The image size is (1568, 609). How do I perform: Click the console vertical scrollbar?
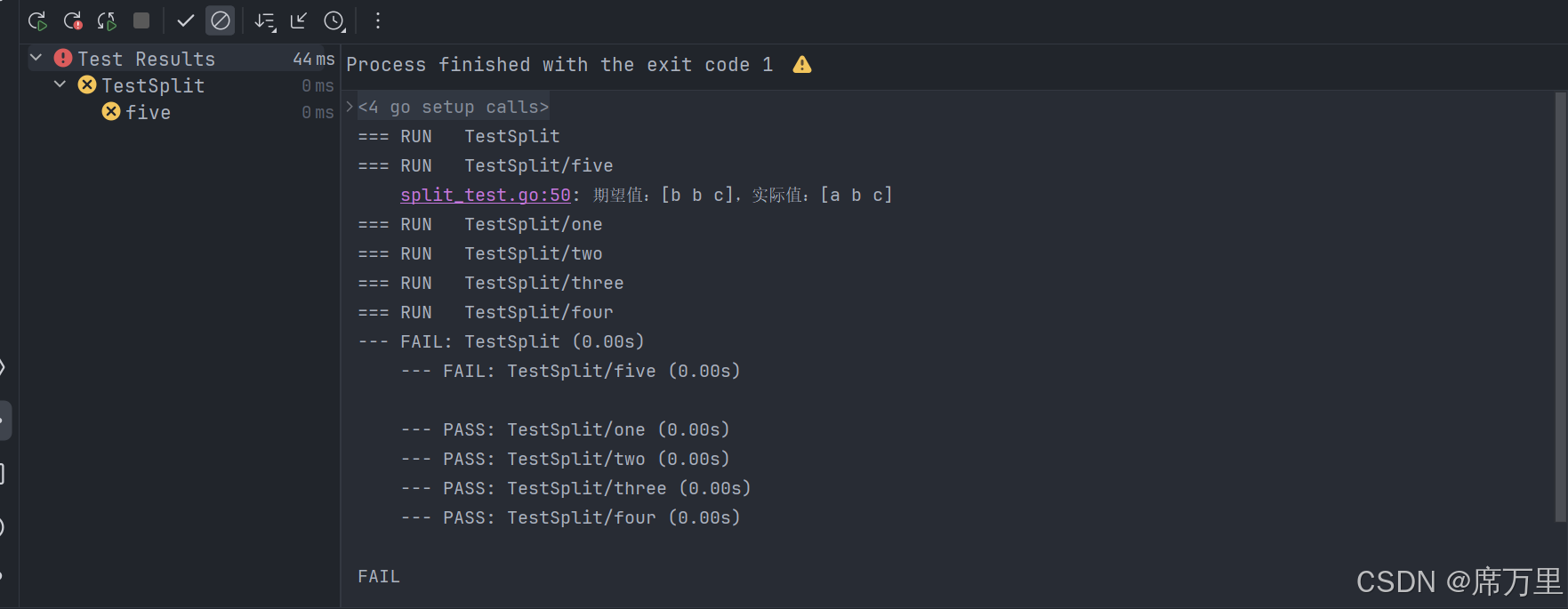click(1560, 307)
